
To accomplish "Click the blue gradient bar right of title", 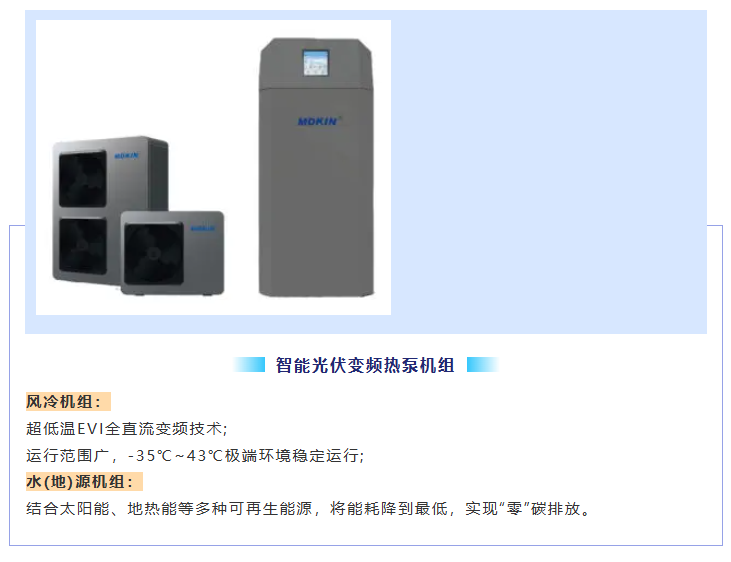I will pos(483,364).
